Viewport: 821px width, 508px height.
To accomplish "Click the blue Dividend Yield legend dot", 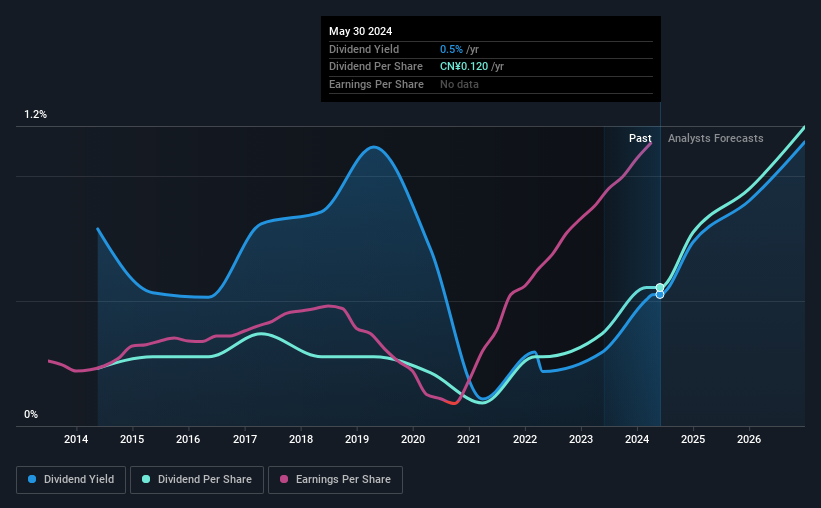I will pos(32,479).
